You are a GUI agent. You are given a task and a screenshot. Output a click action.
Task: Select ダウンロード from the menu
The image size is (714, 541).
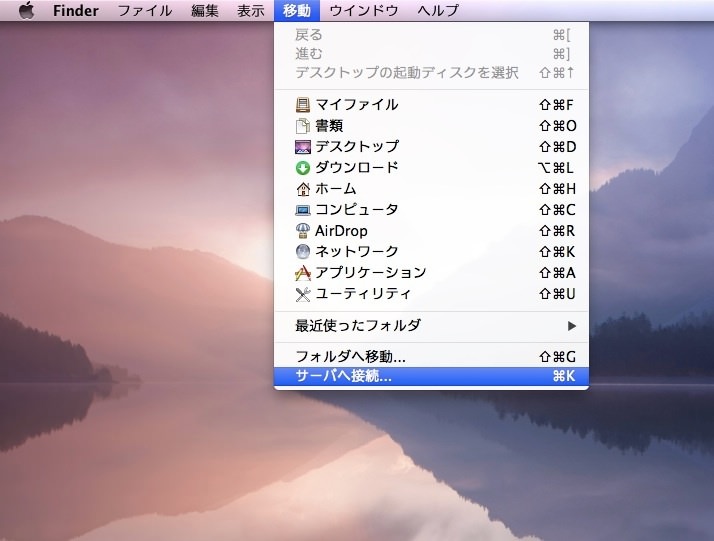(x=431, y=168)
